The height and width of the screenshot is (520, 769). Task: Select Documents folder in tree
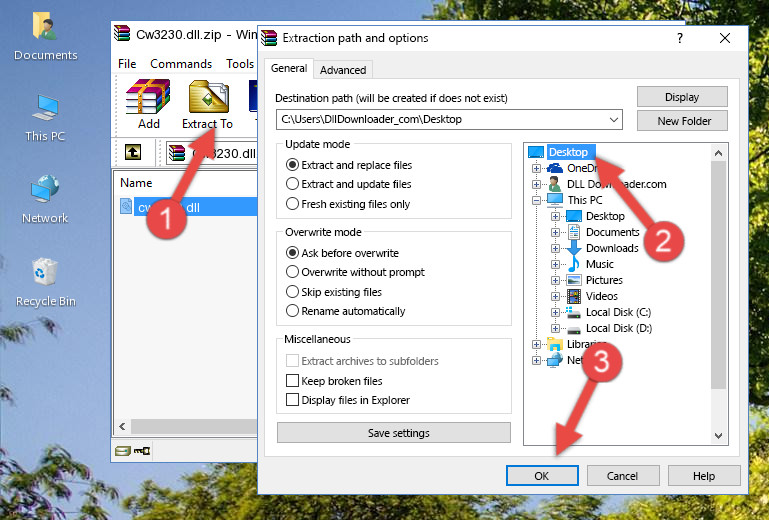click(x=613, y=232)
